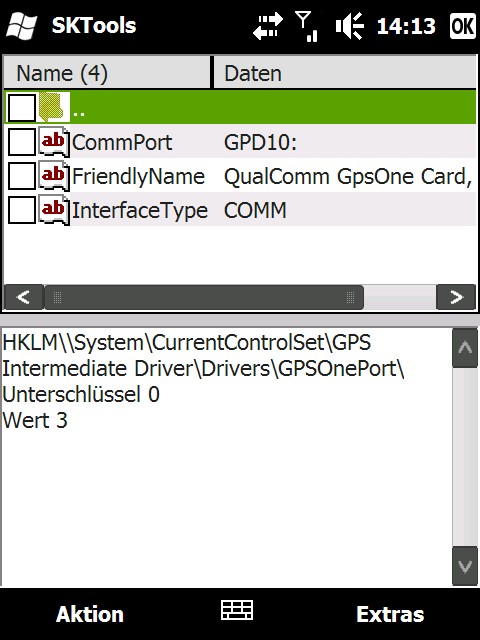Open the on-screen keyboard icon
Image resolution: width=480 pixels, height=640 pixels.
click(x=237, y=610)
